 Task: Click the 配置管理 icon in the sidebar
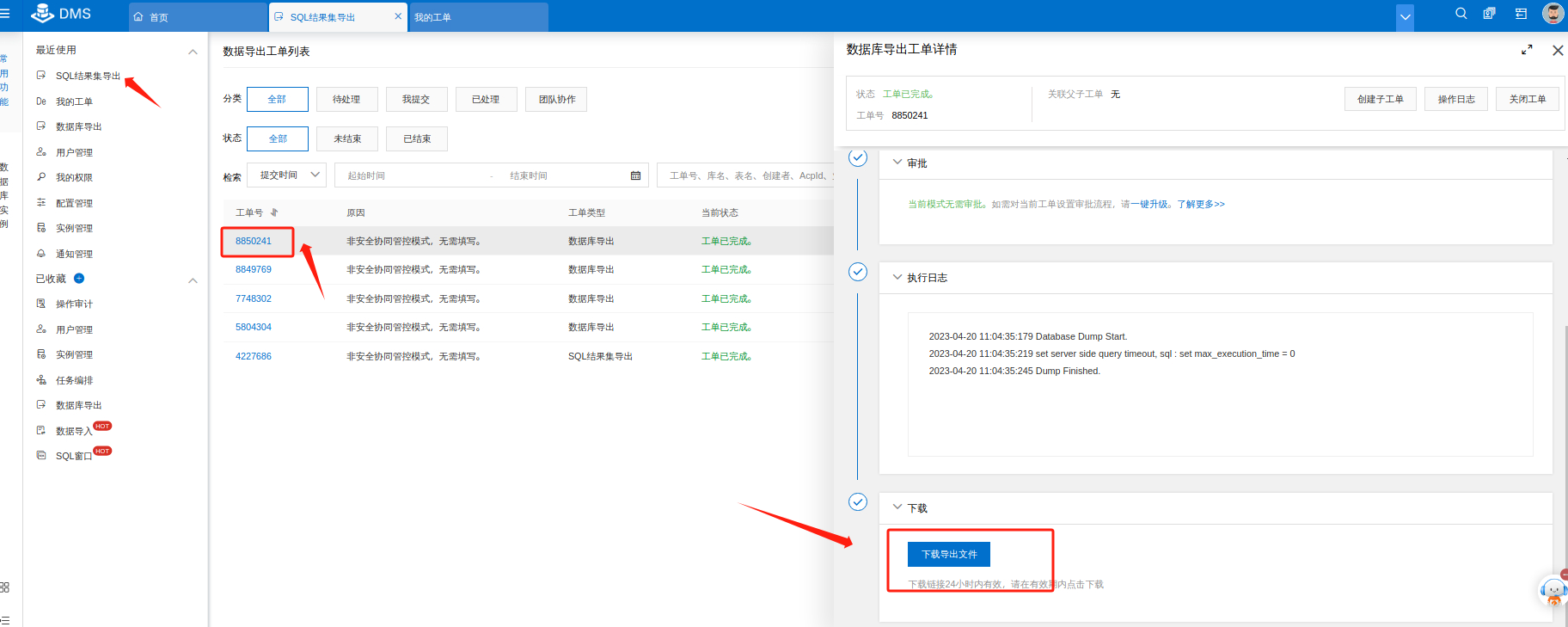[41, 203]
